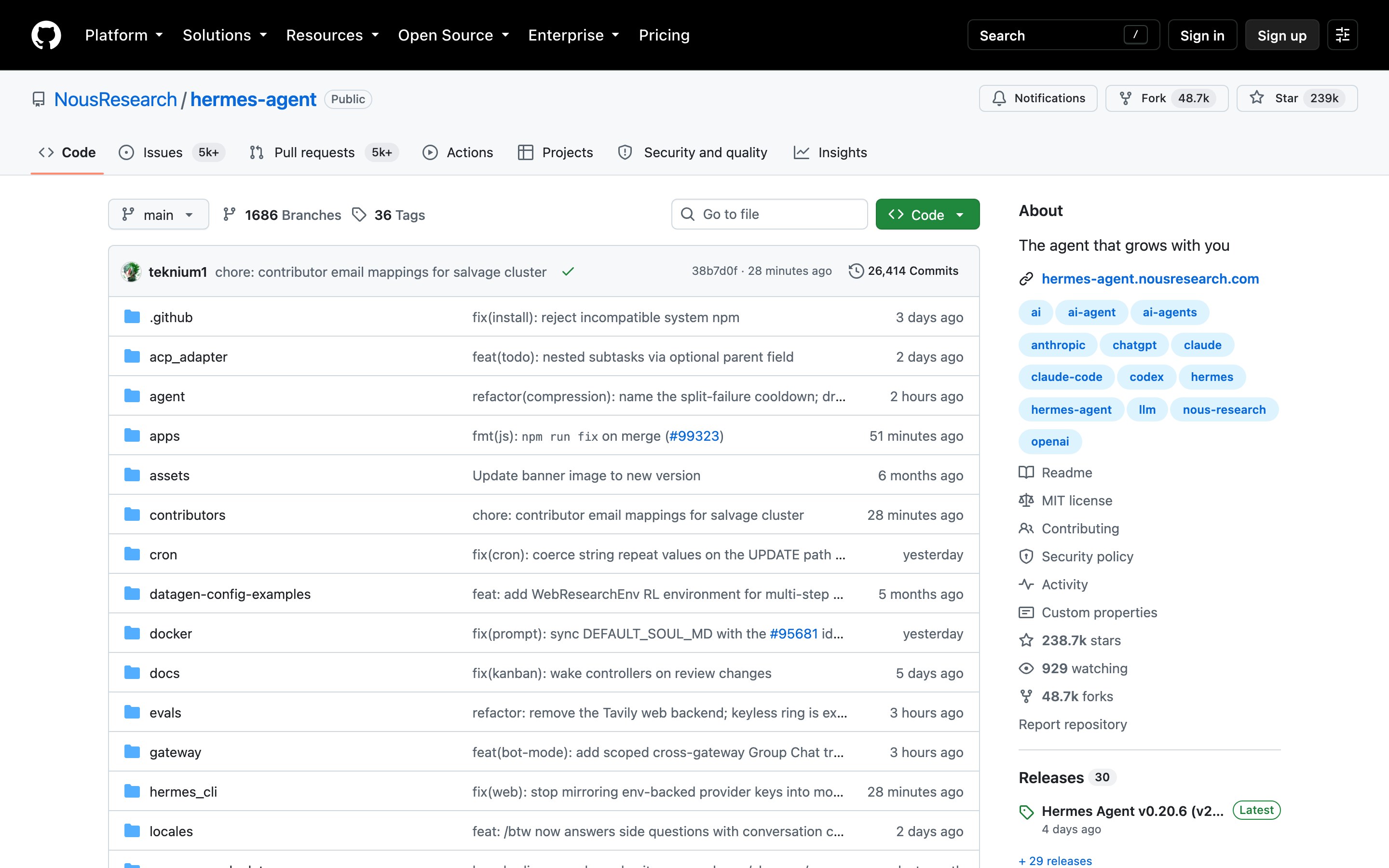Expand the Enterprise menu
Screen dimensions: 1389x868
(x=573, y=35)
